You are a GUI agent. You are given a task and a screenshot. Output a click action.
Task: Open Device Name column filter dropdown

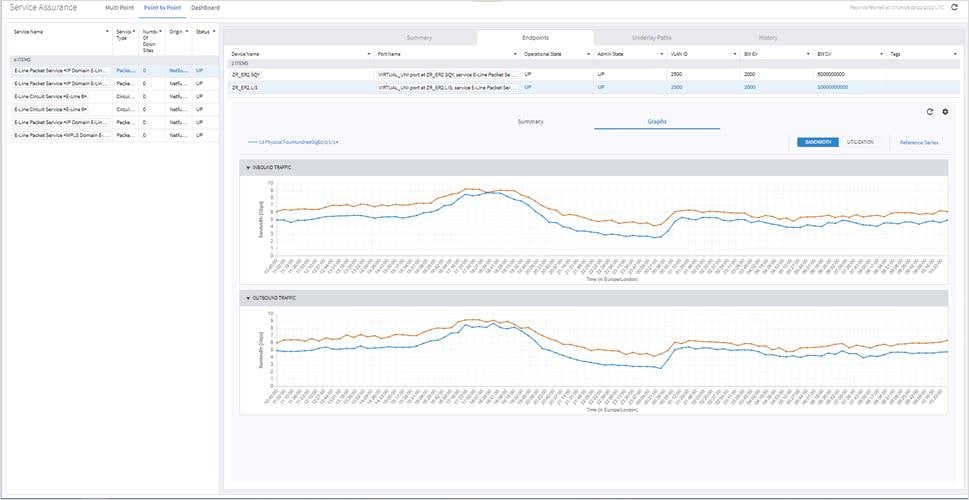click(370, 54)
